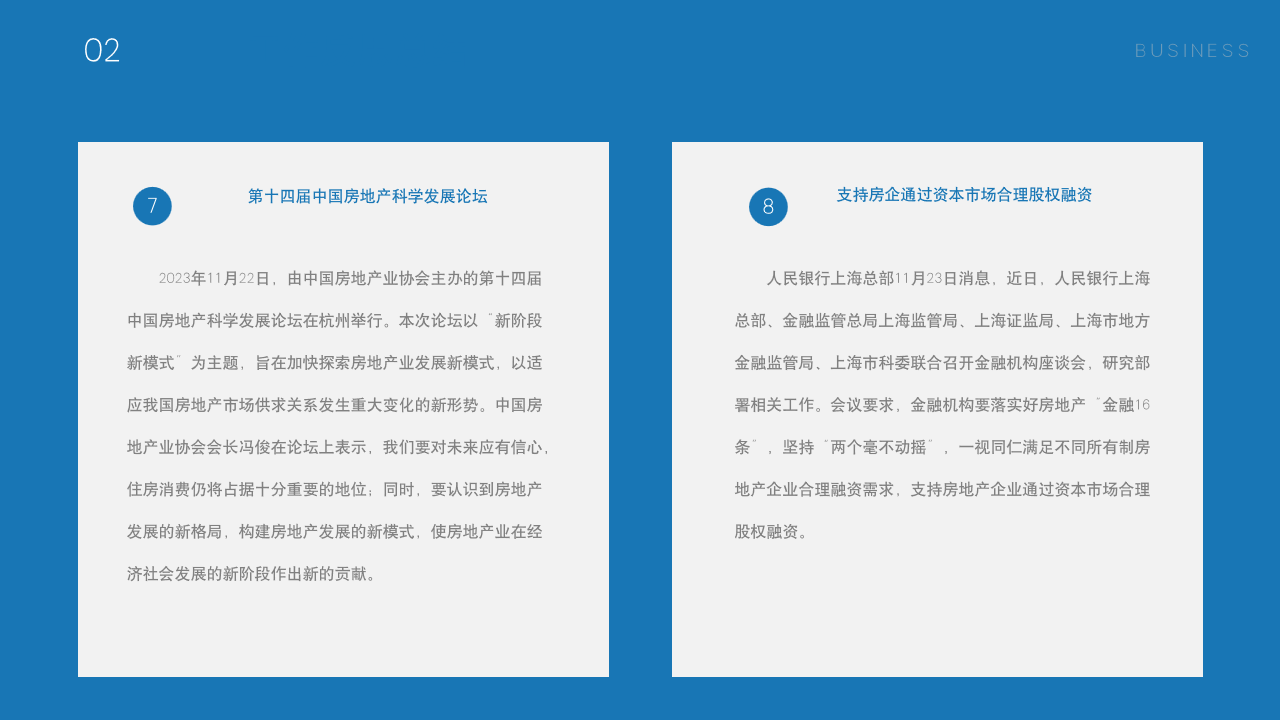Click the line containing "两个毫不动摇"

click(x=942, y=447)
